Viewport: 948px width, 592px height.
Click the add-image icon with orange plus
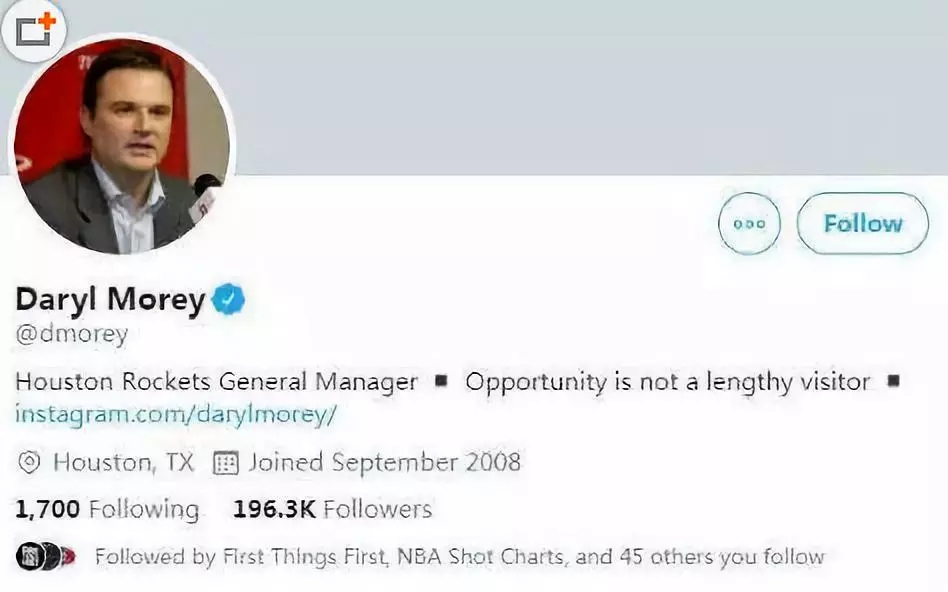coord(34,30)
